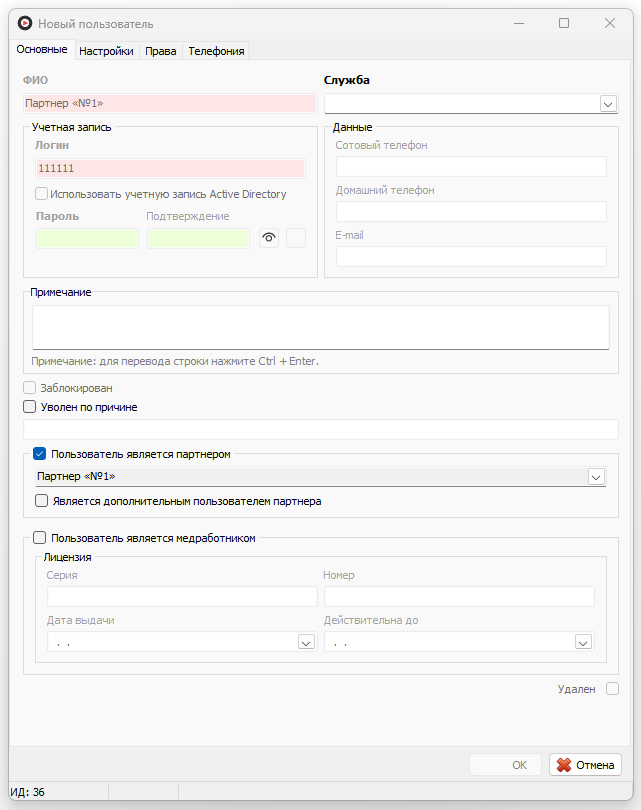Uncheck 'Пользователь является партнером' checkbox
This screenshot has width=641, height=810.
[40, 454]
